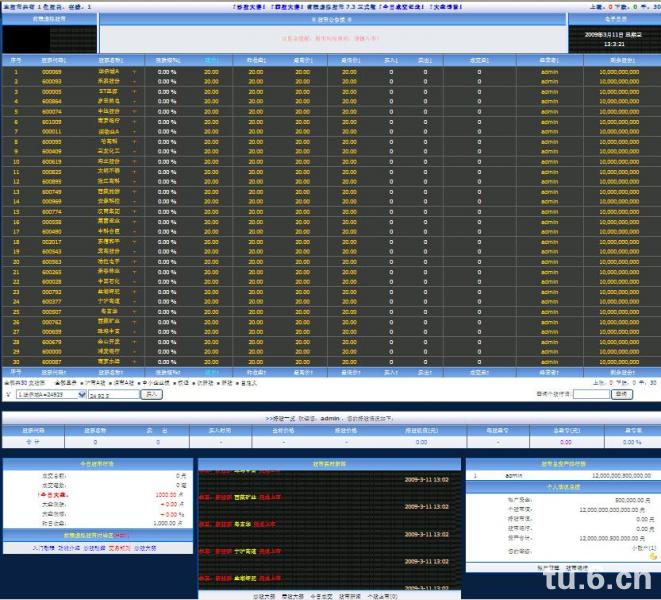Sort by 涨跌幅% column in top header row
Viewport: 661px width, 600px height.
point(168,60)
